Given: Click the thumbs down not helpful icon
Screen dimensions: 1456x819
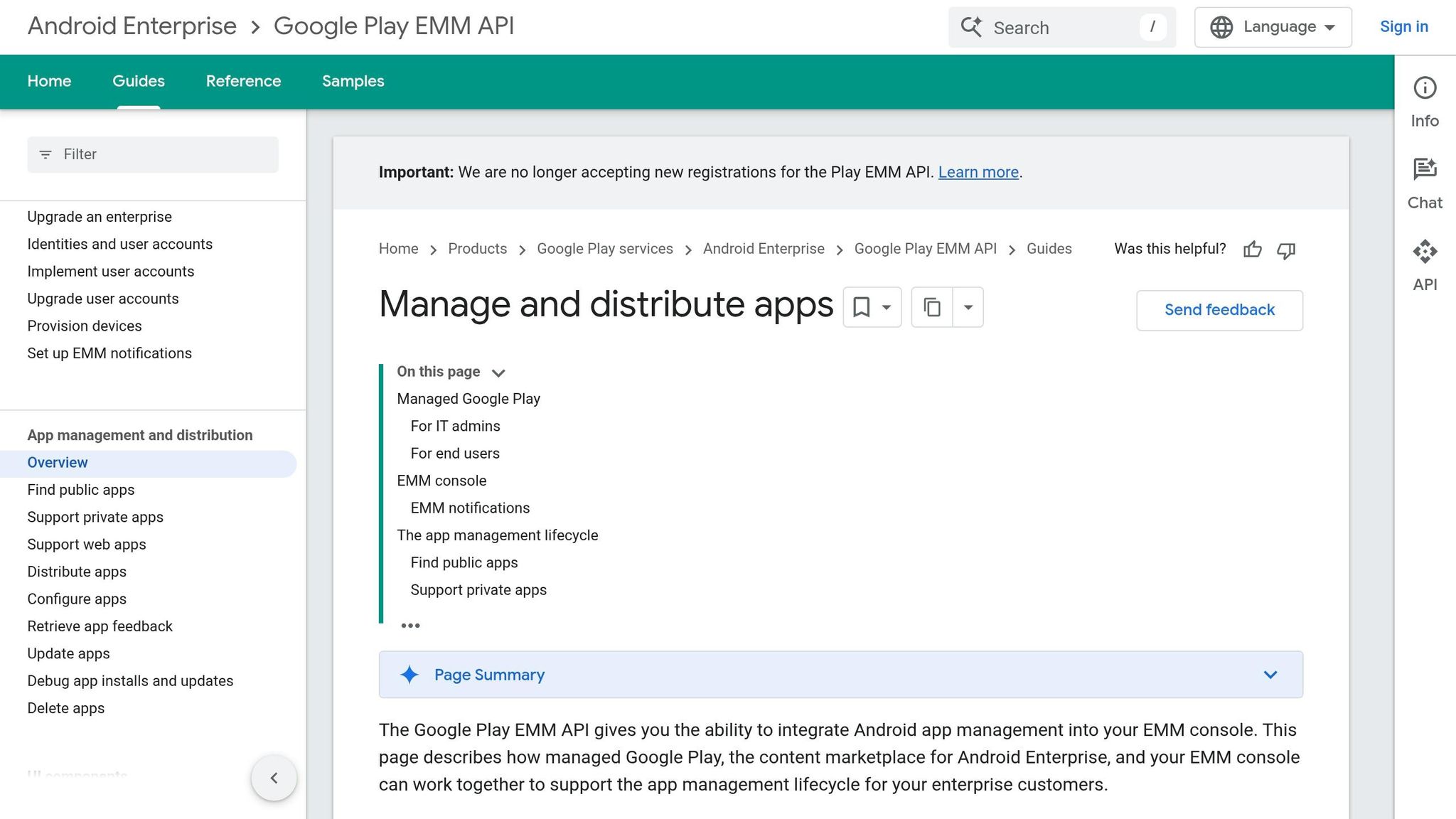Looking at the screenshot, I should (x=1286, y=250).
